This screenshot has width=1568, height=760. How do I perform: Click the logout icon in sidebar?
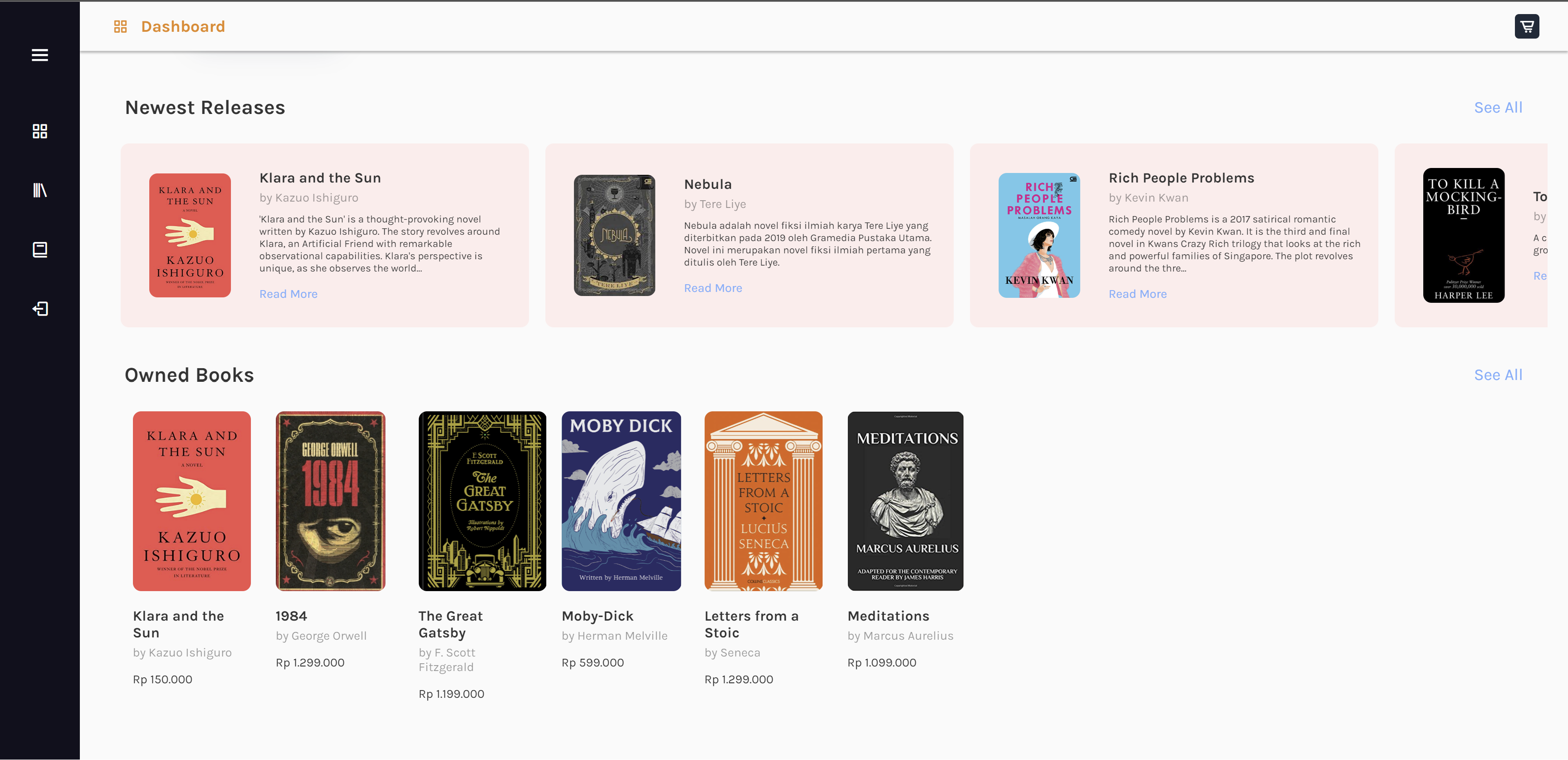(39, 309)
